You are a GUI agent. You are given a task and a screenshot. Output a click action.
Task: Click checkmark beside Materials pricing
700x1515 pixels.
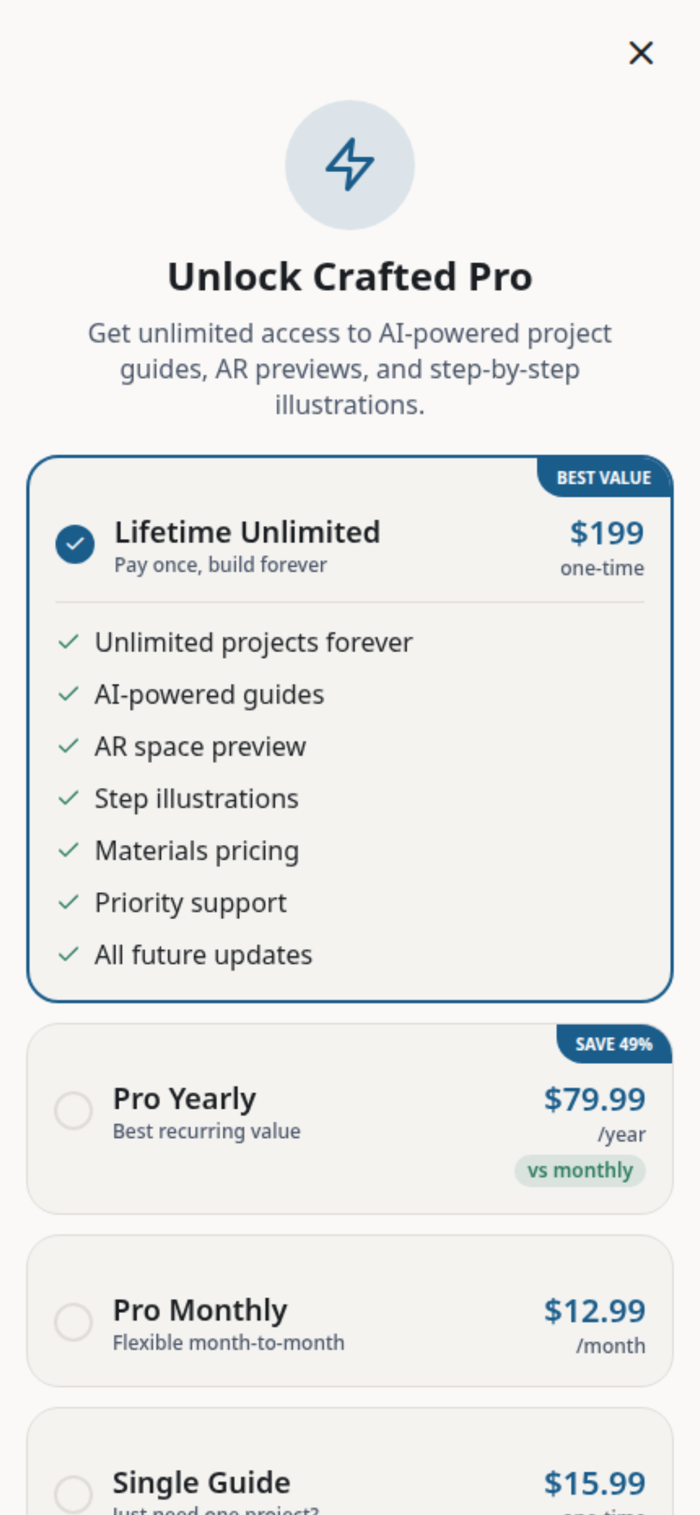pos(68,850)
